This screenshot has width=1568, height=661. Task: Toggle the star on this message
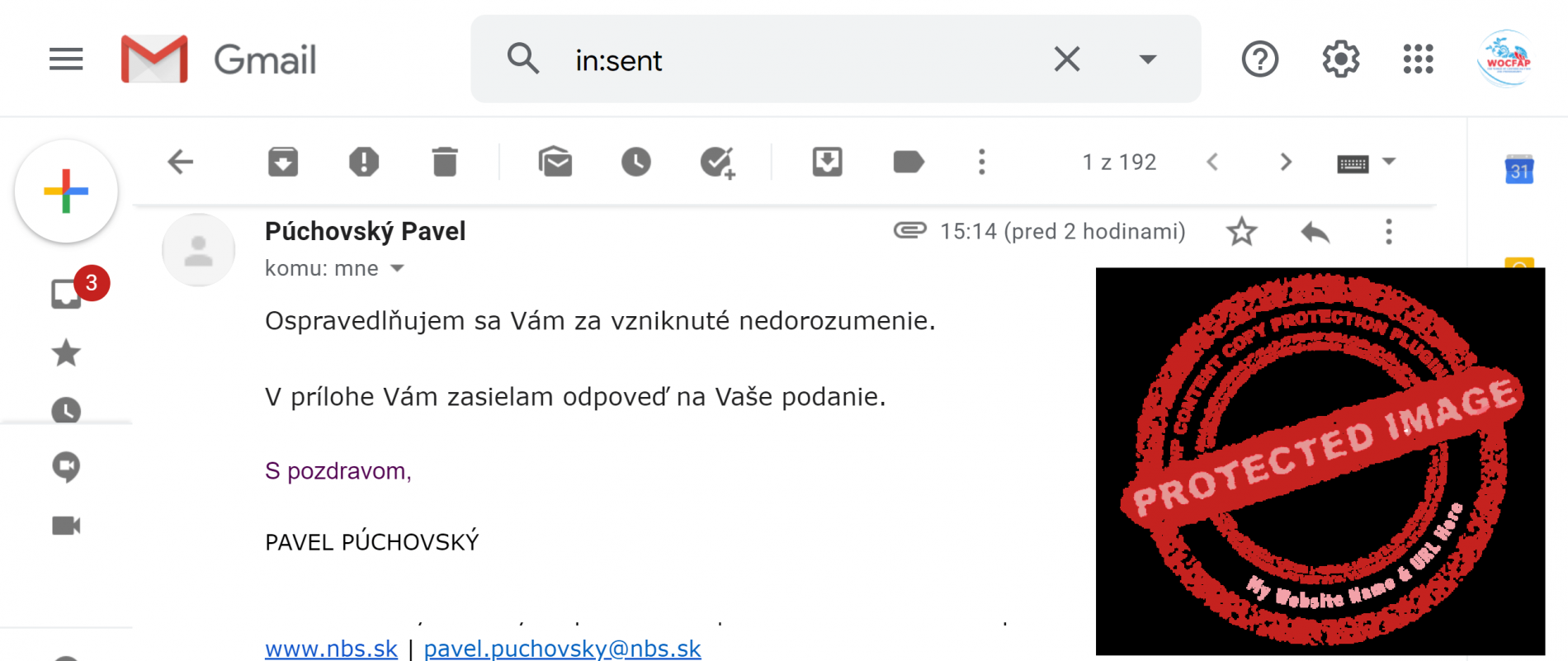[x=1241, y=232]
